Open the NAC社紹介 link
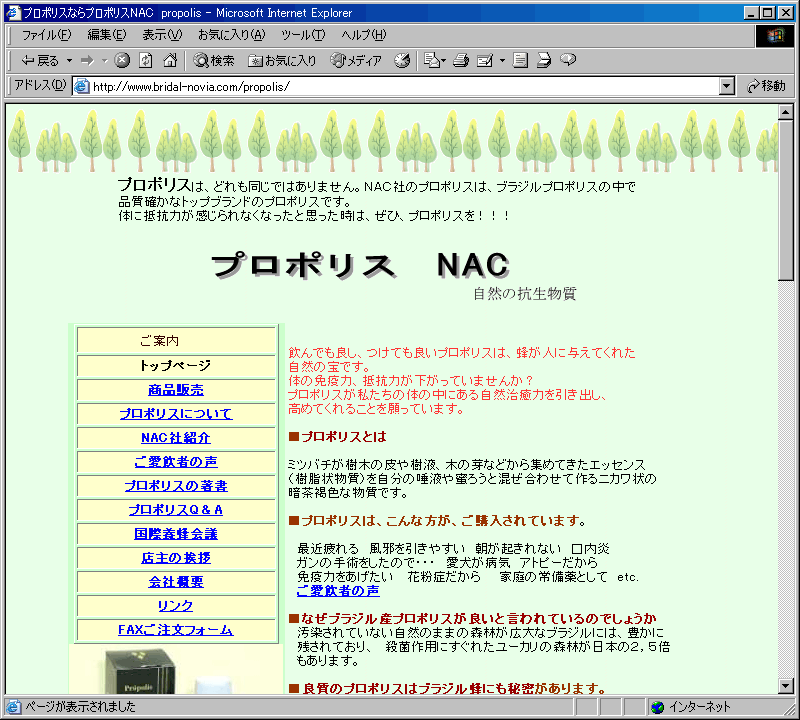 tap(176, 438)
